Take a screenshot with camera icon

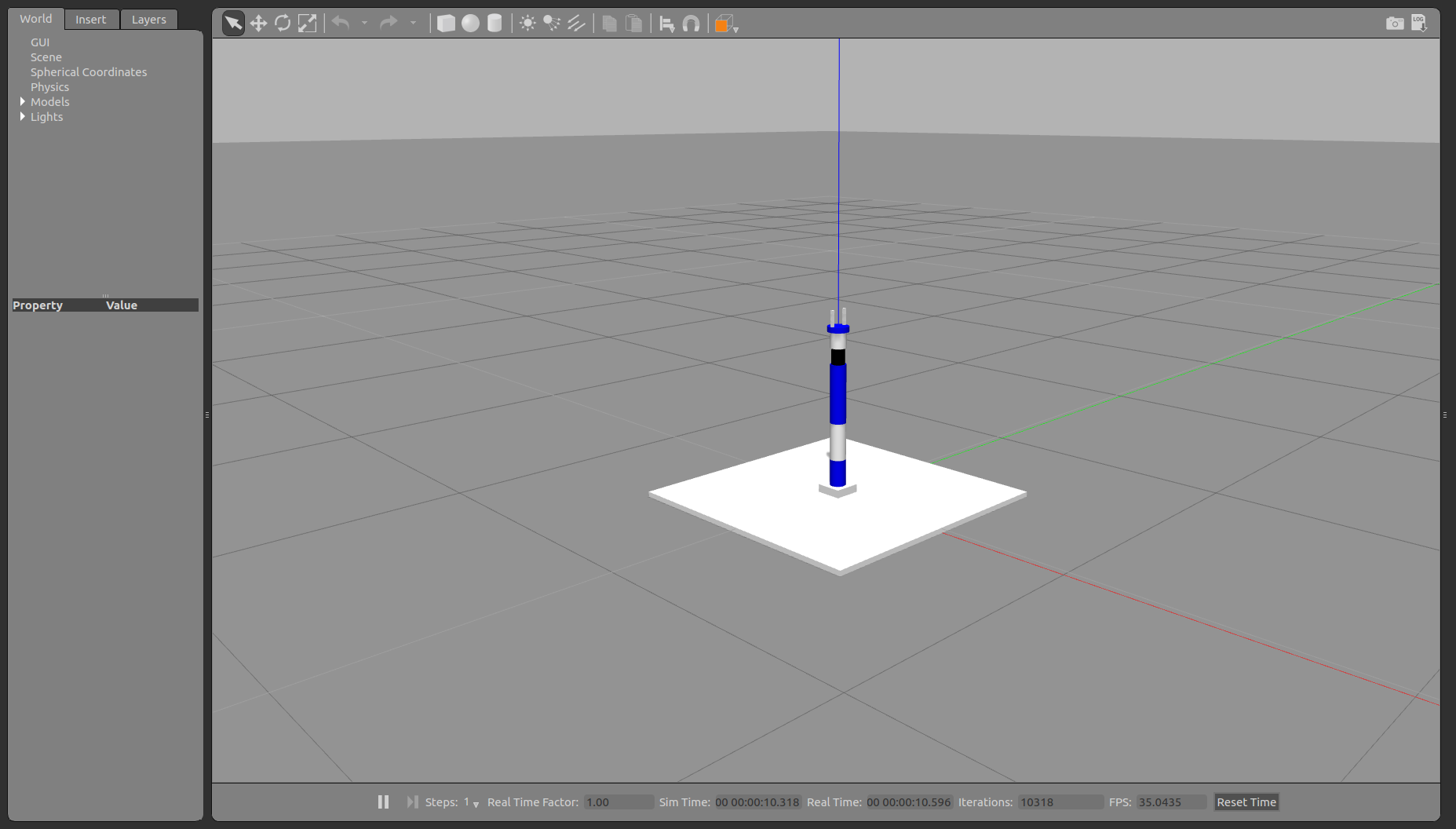point(1395,24)
